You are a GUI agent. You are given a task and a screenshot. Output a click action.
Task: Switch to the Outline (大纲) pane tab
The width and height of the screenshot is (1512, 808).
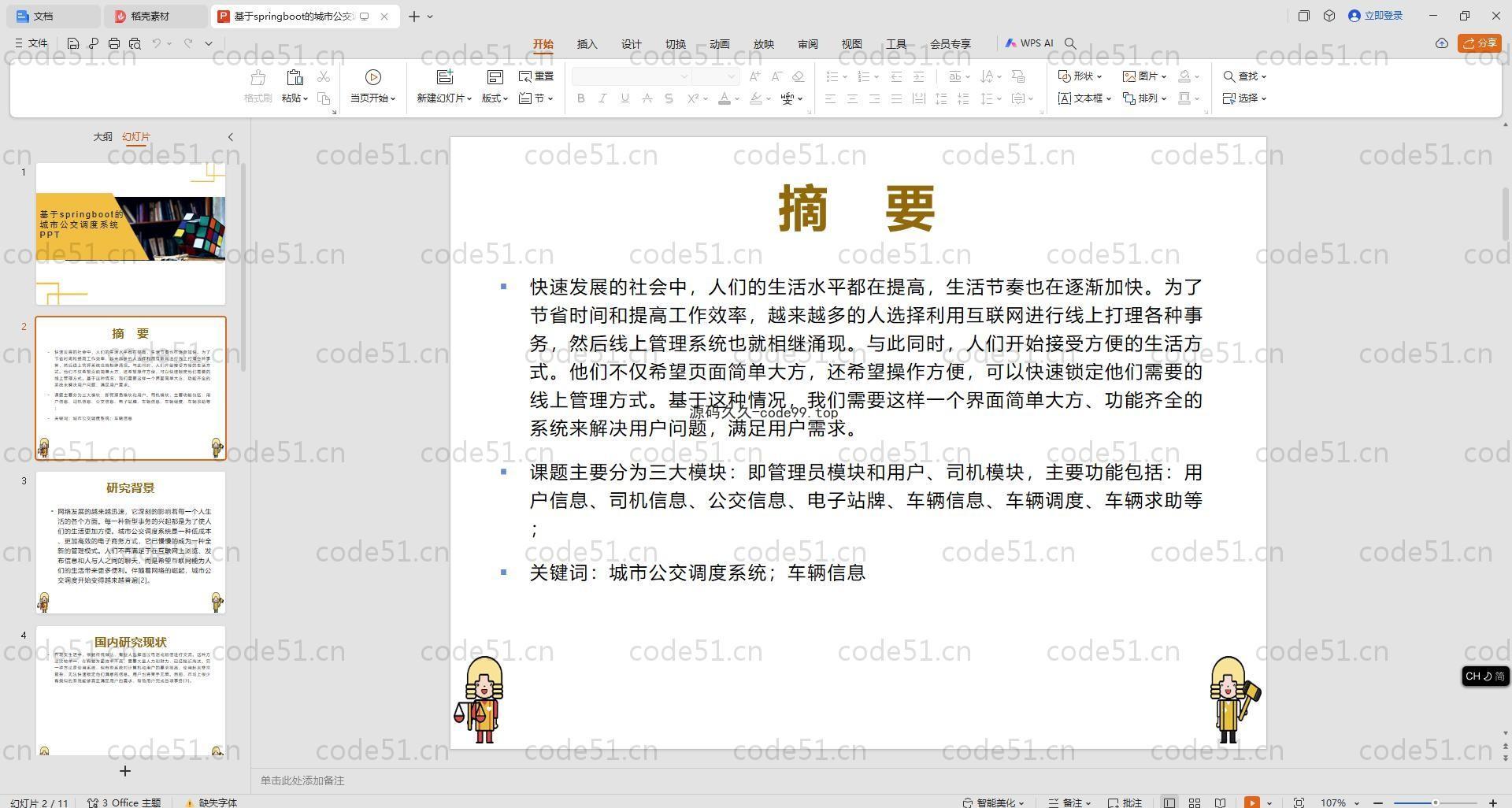click(103, 137)
